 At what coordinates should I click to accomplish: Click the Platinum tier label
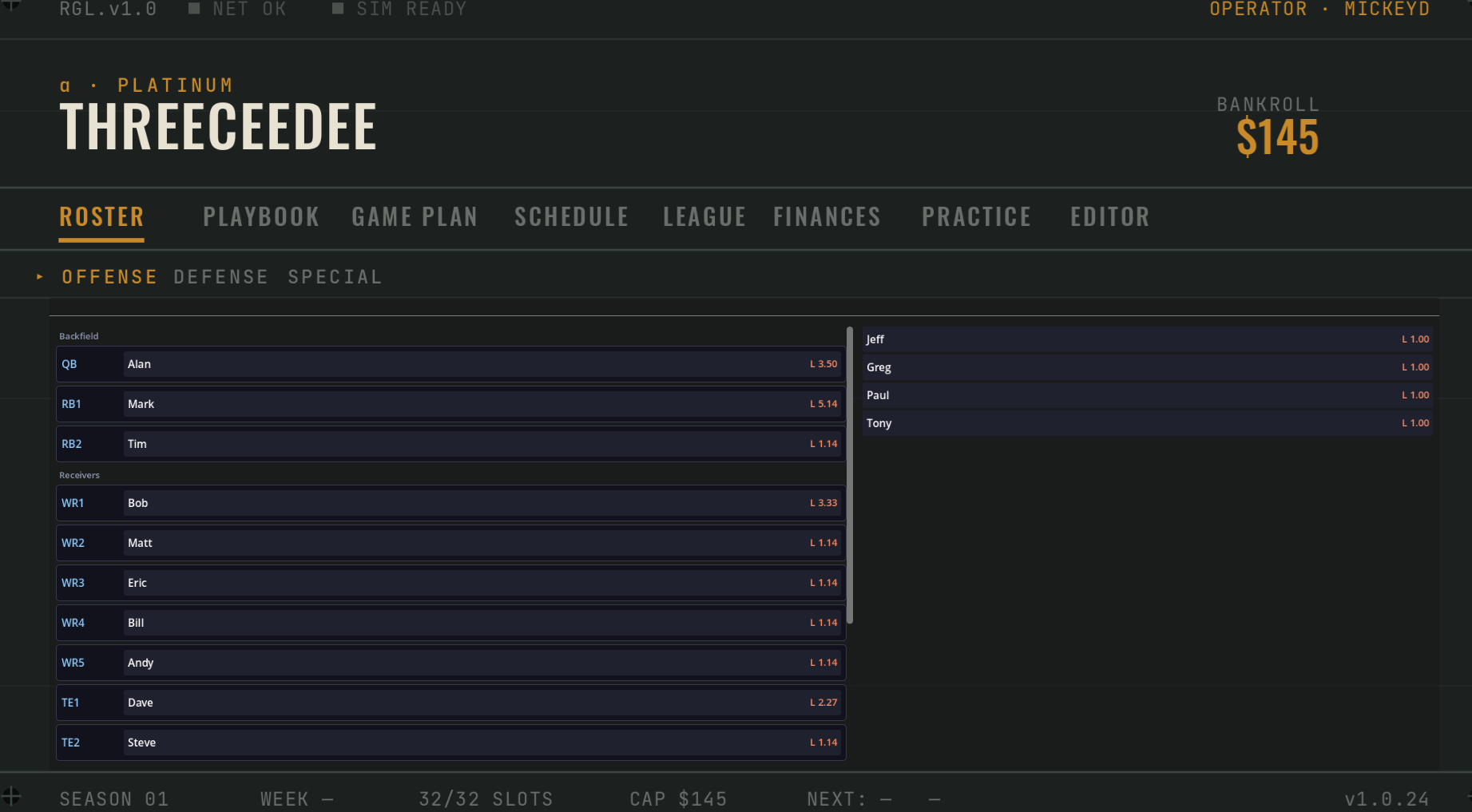click(x=175, y=85)
